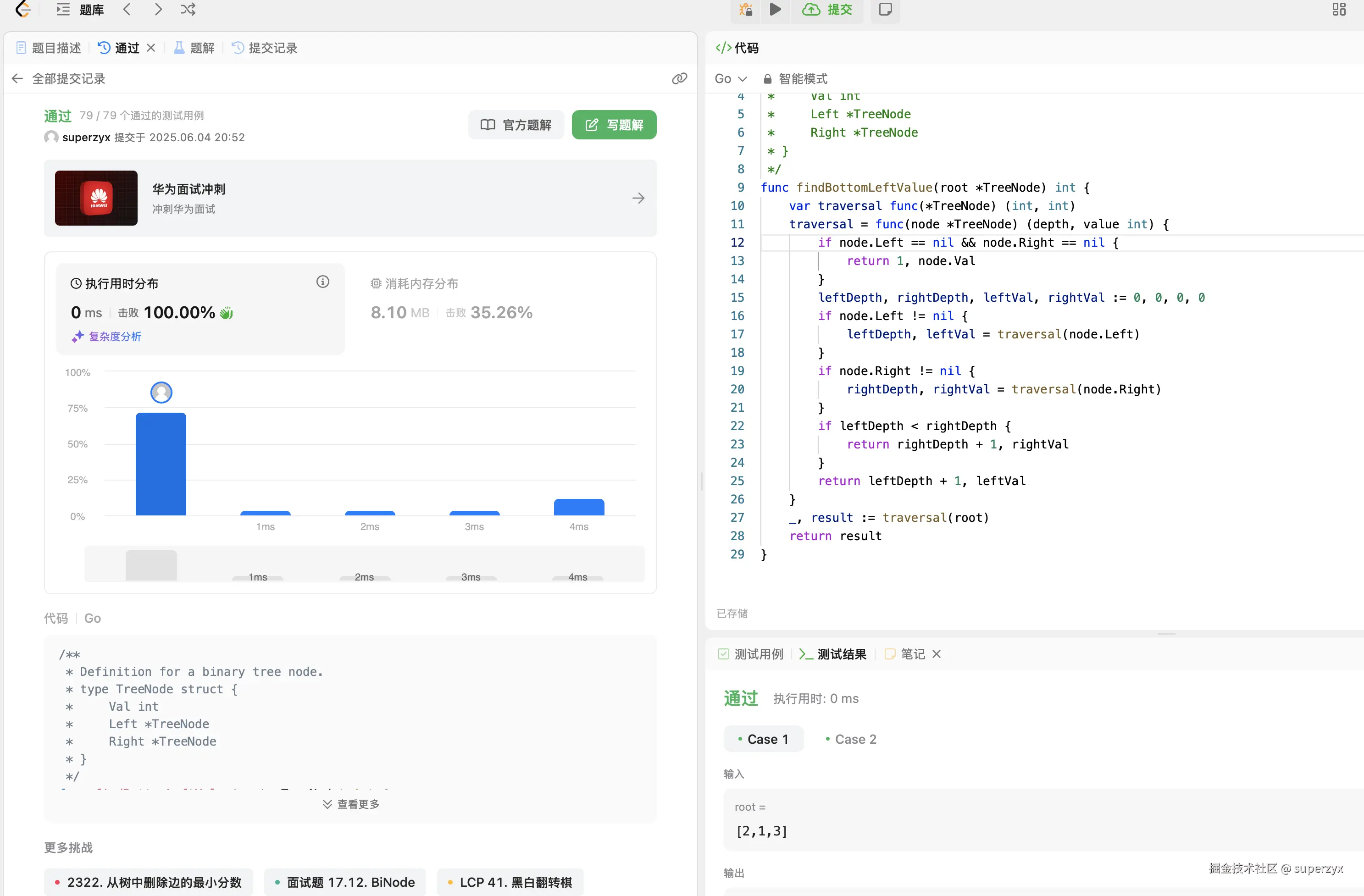Click the debug icon in top toolbar
This screenshot has width=1364, height=896.
(x=745, y=9)
